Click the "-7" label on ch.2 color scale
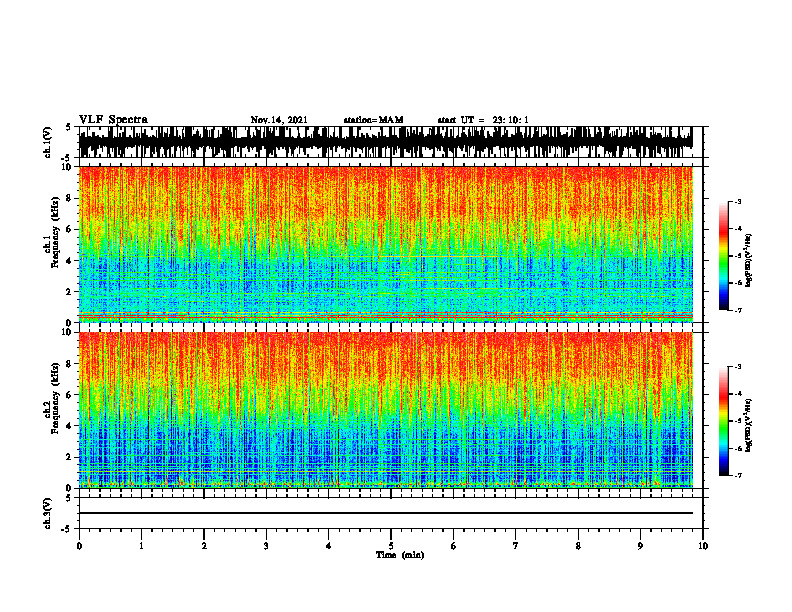The image size is (792, 612). tap(737, 475)
